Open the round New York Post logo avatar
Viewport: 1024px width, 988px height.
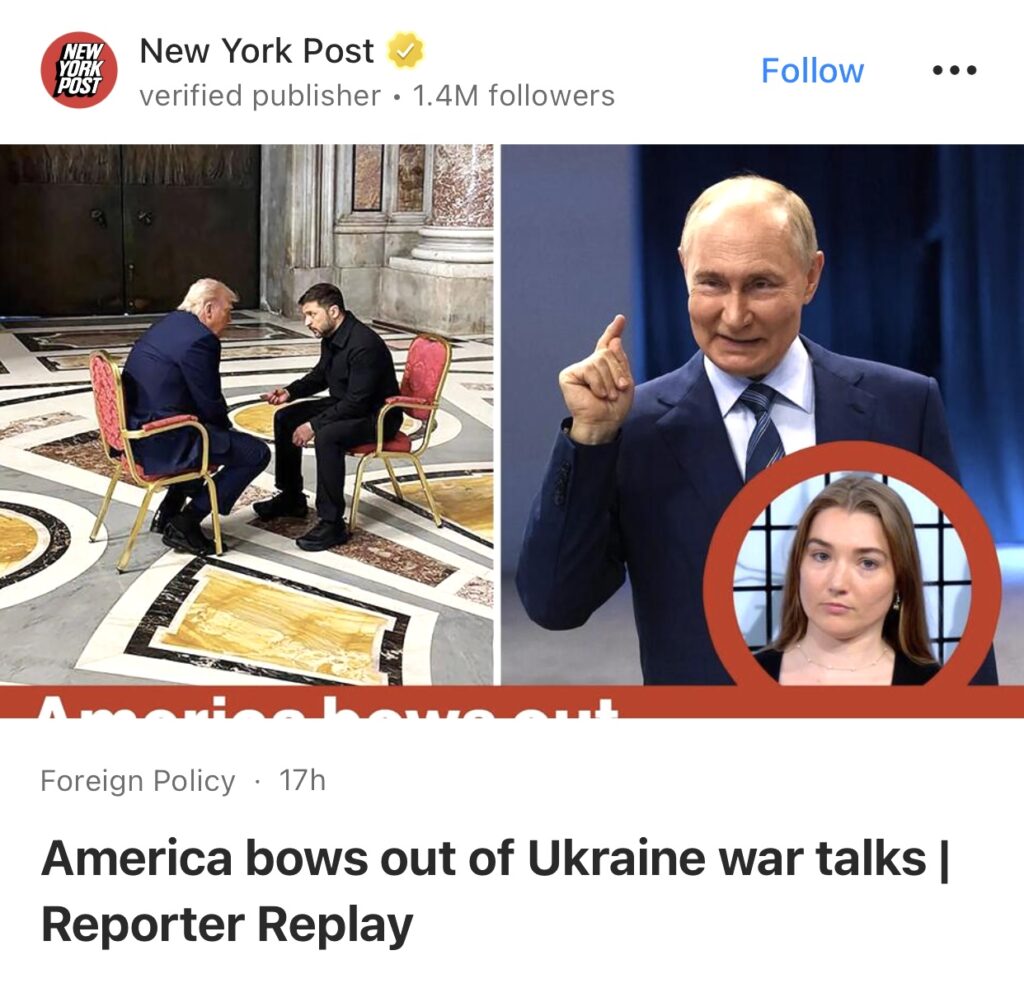[x=79, y=70]
